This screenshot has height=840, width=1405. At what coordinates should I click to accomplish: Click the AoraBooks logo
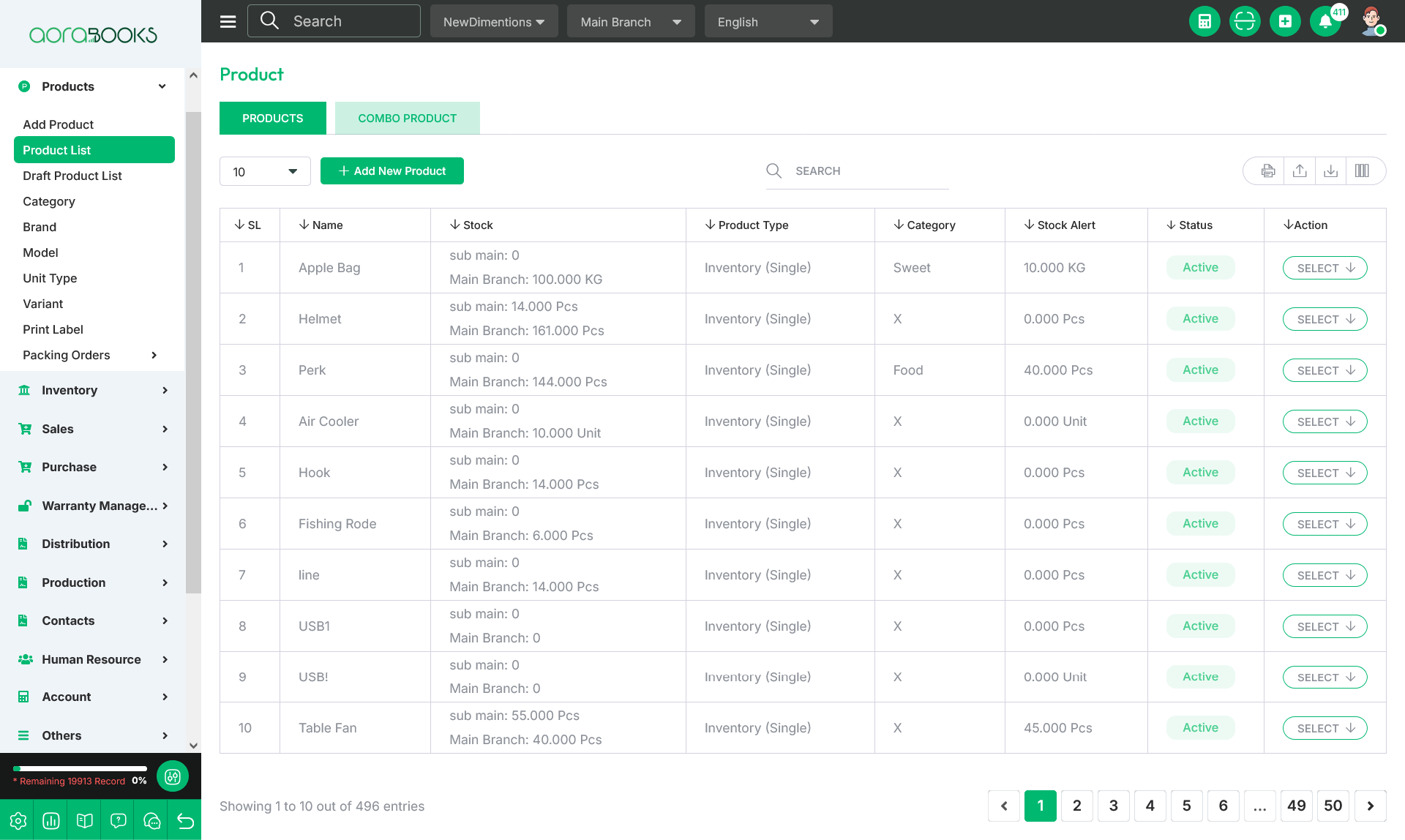click(x=93, y=34)
